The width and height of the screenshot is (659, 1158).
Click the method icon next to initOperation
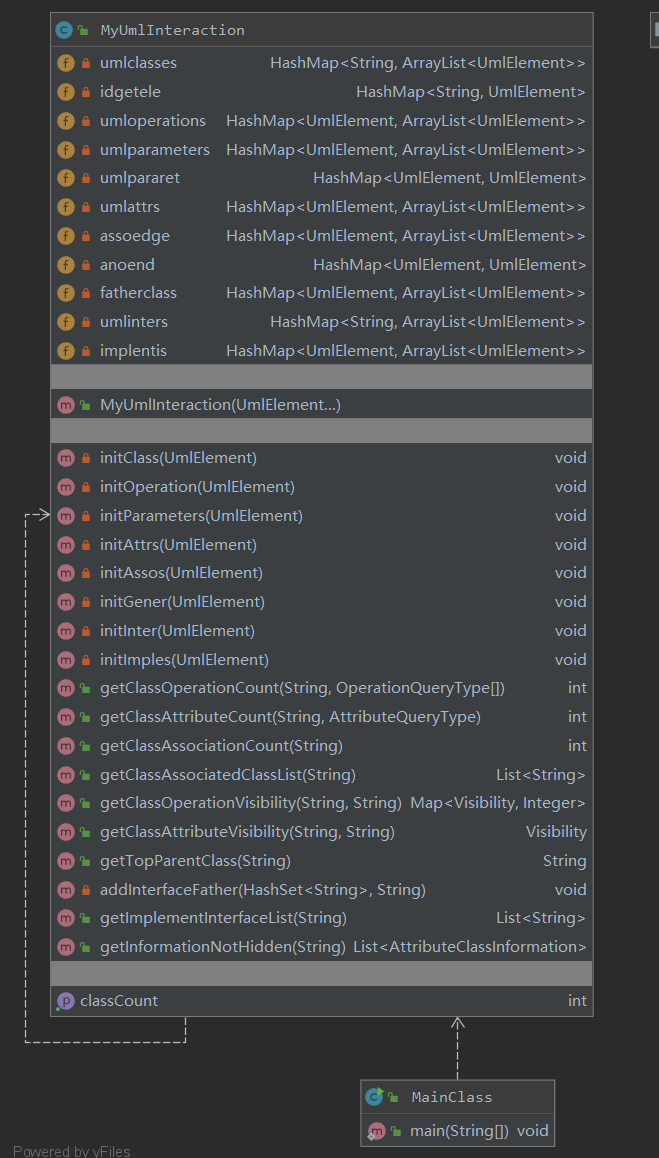66,487
